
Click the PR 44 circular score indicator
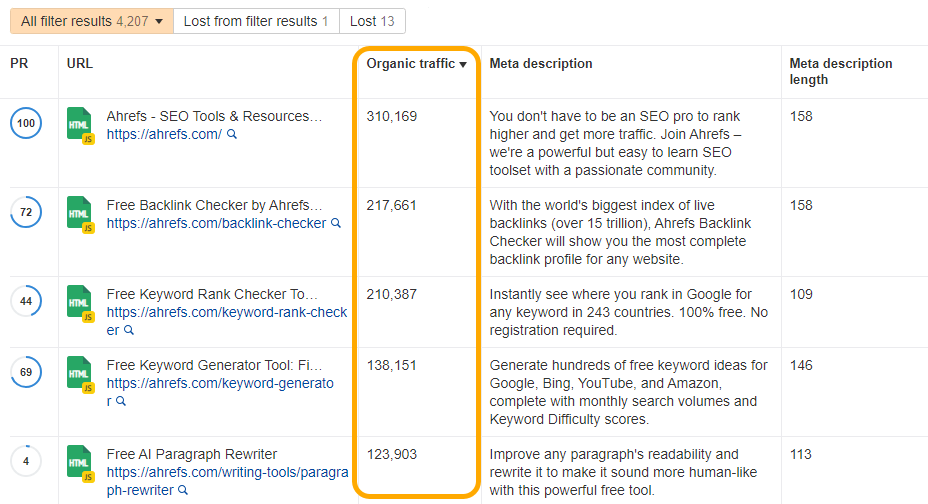26,302
